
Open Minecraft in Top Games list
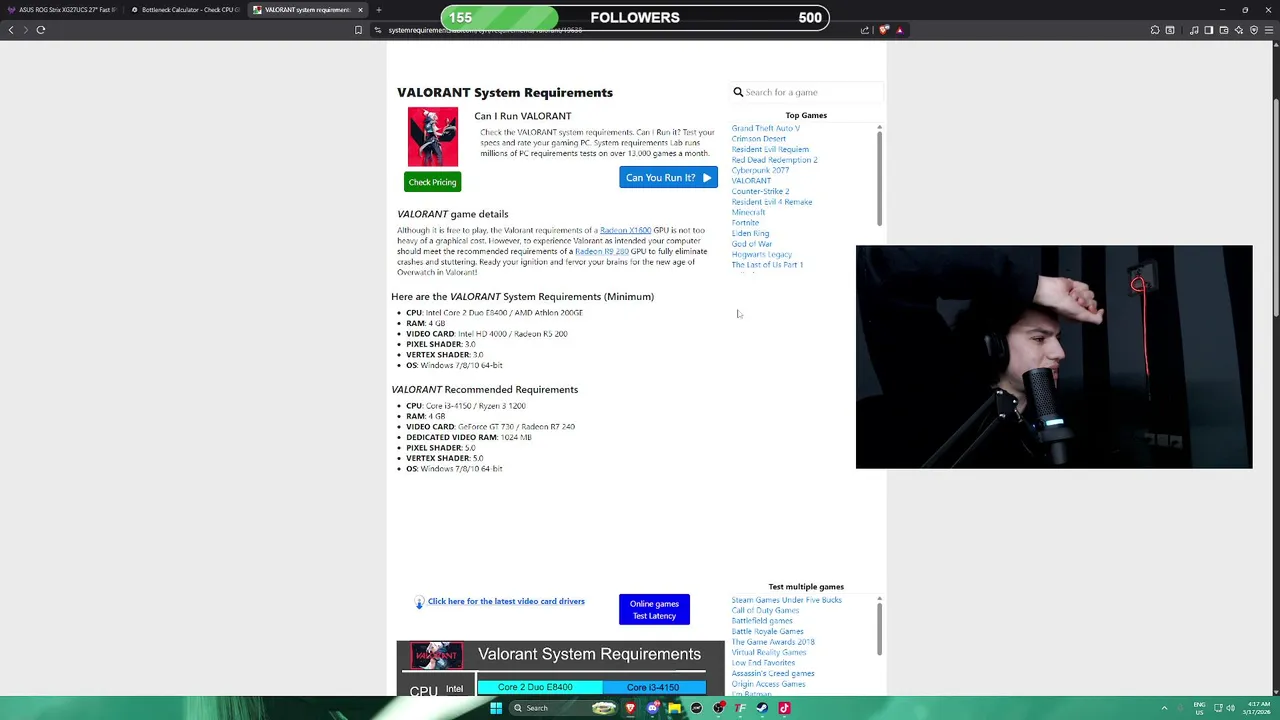point(748,213)
